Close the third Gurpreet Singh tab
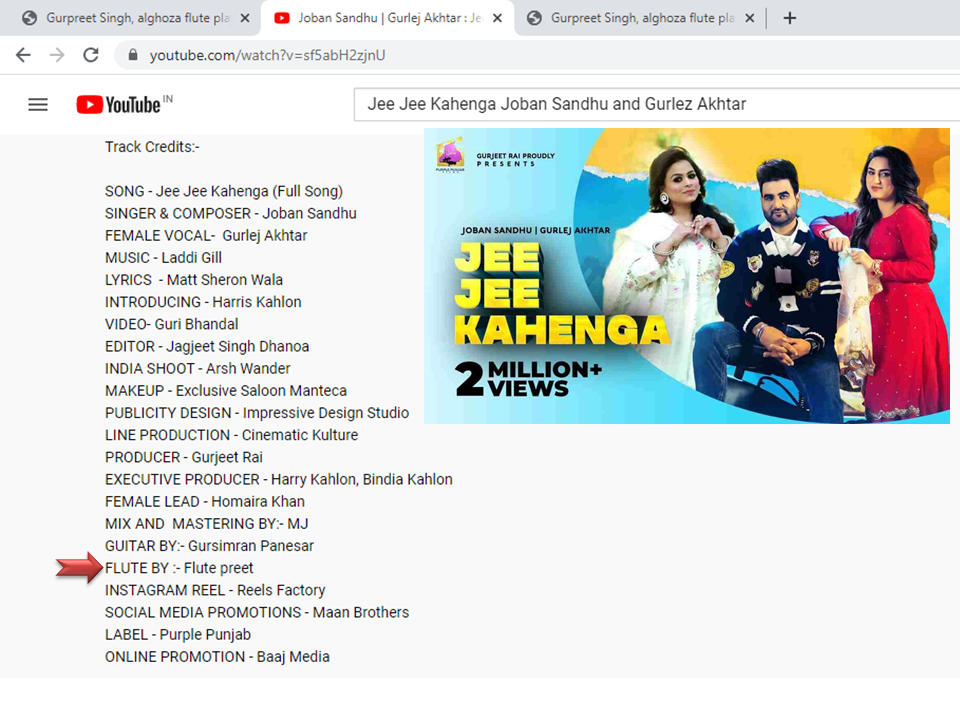 pos(749,18)
